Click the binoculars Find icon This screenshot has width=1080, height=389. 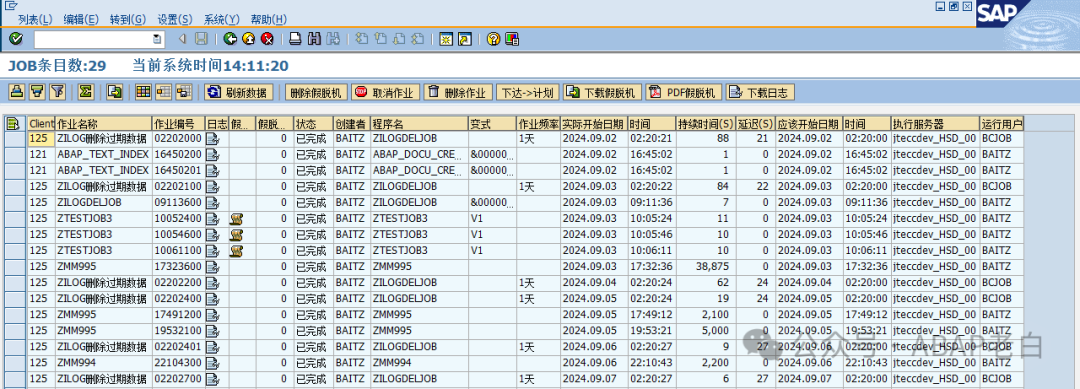(314, 39)
